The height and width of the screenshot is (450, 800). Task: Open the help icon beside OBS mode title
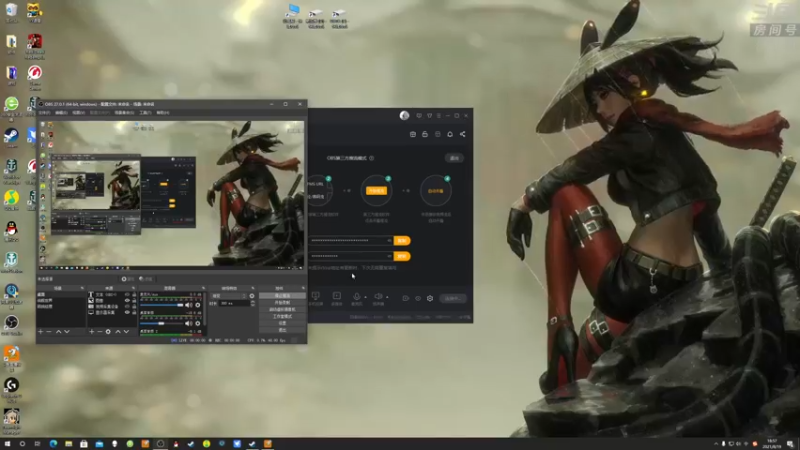[x=371, y=158]
